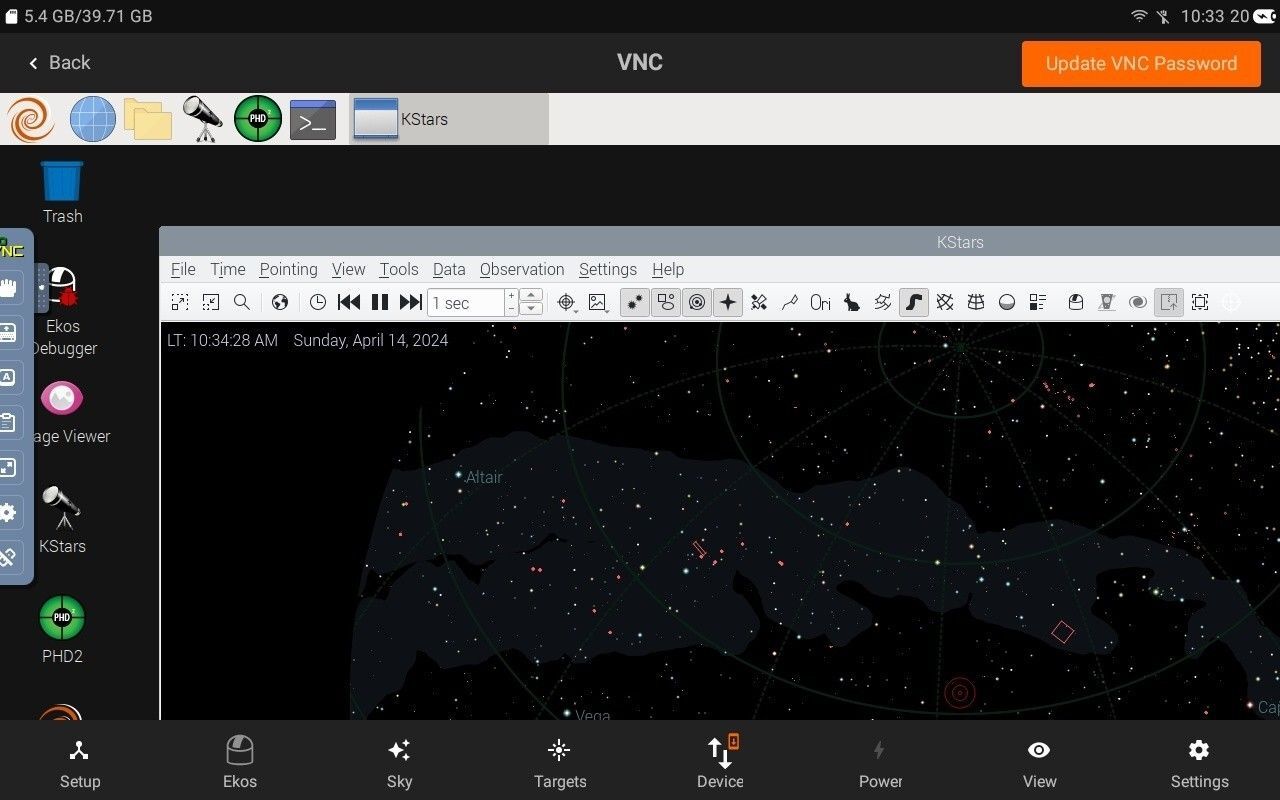Click the greyed spiral galaxy toolbar icon
The height and width of the screenshot is (800, 1280).
tap(1138, 302)
